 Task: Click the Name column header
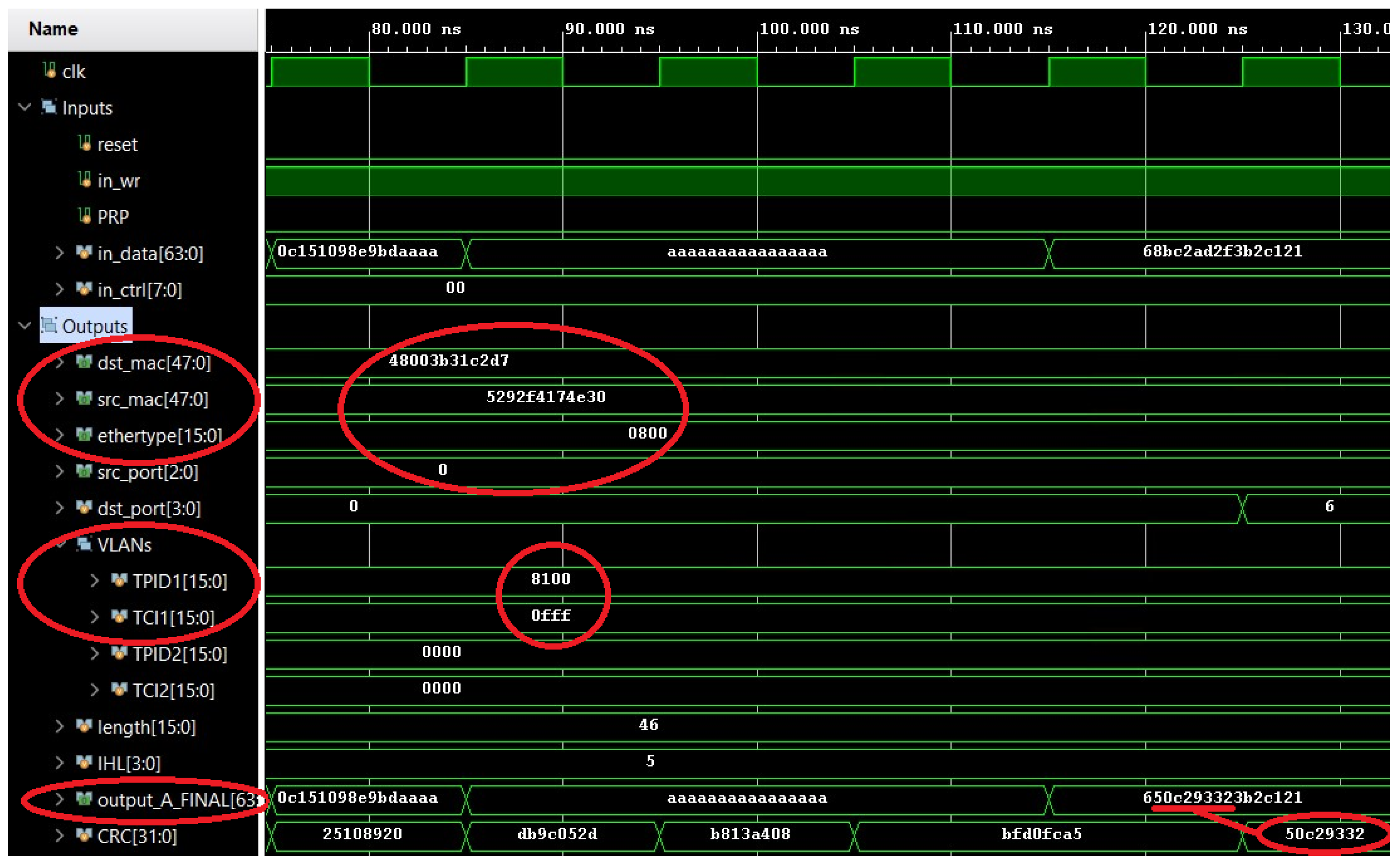[x=133, y=29]
